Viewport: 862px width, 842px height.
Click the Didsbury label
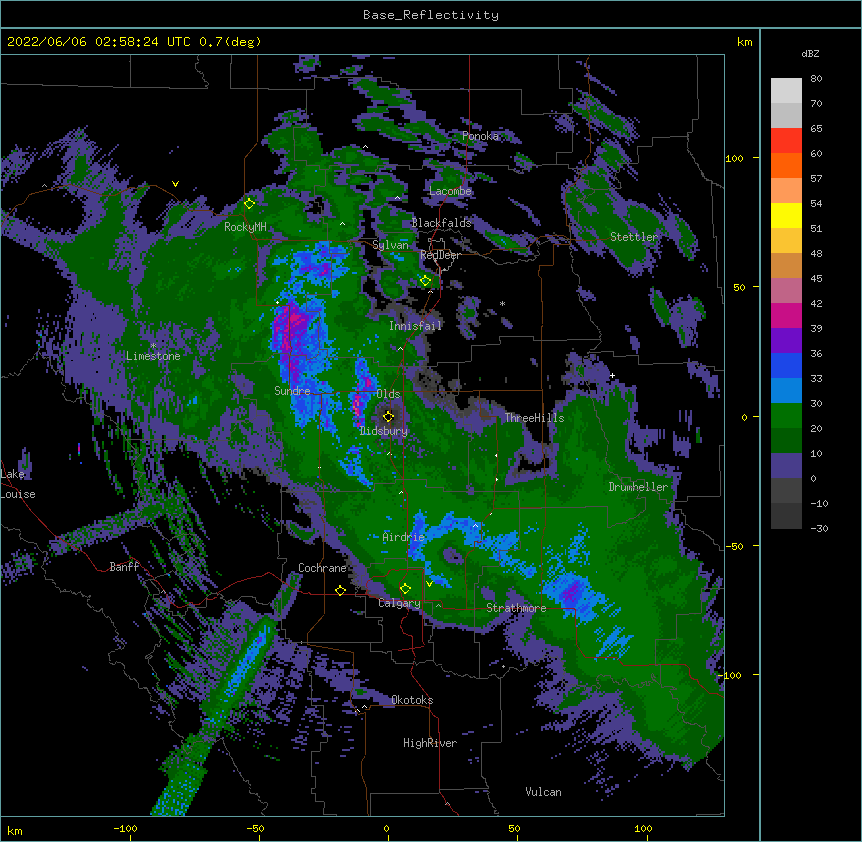click(384, 431)
